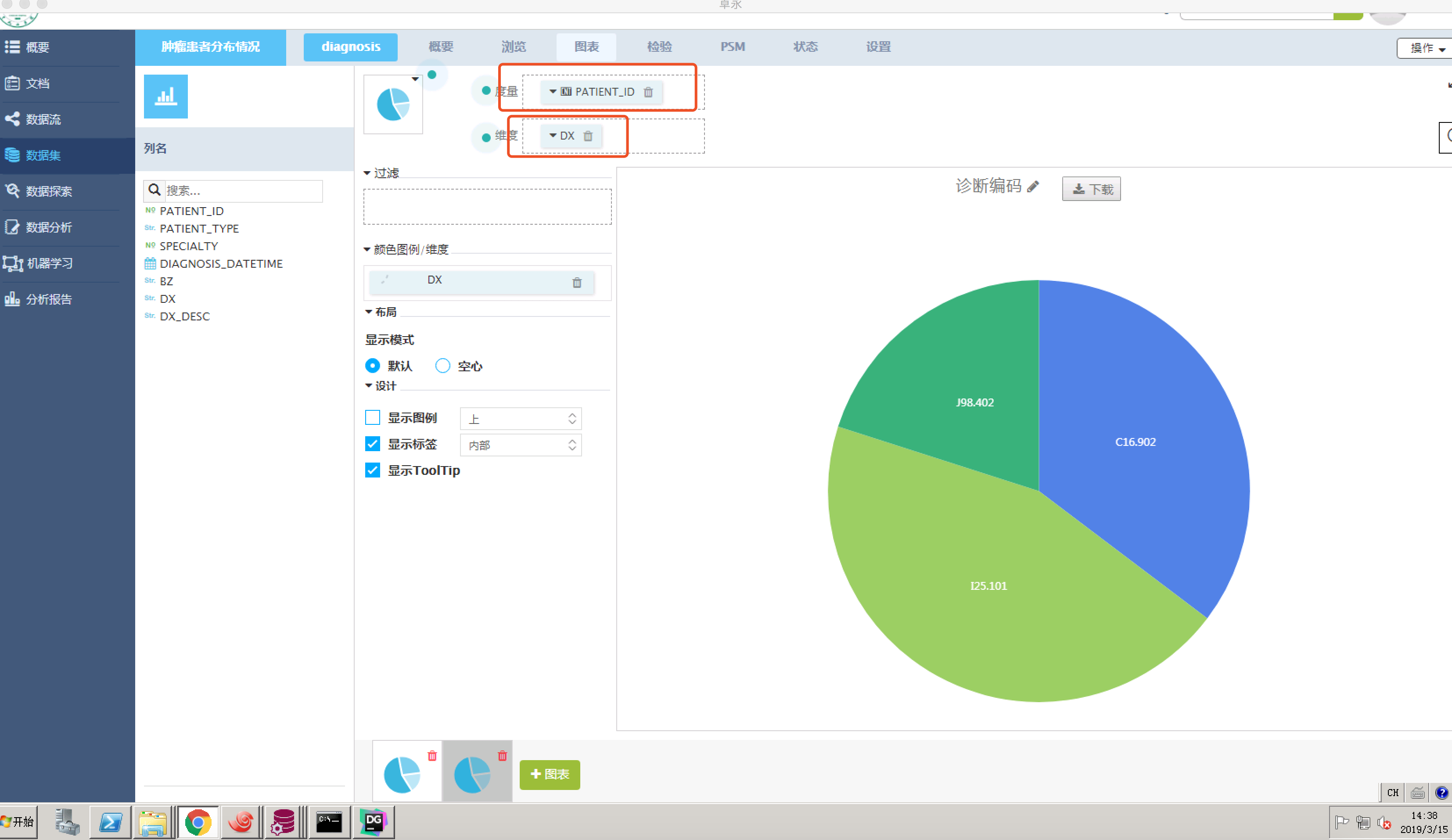Image resolution: width=1452 pixels, height=840 pixels.
Task: Click the bar chart icon above column list
Action: coord(165,96)
